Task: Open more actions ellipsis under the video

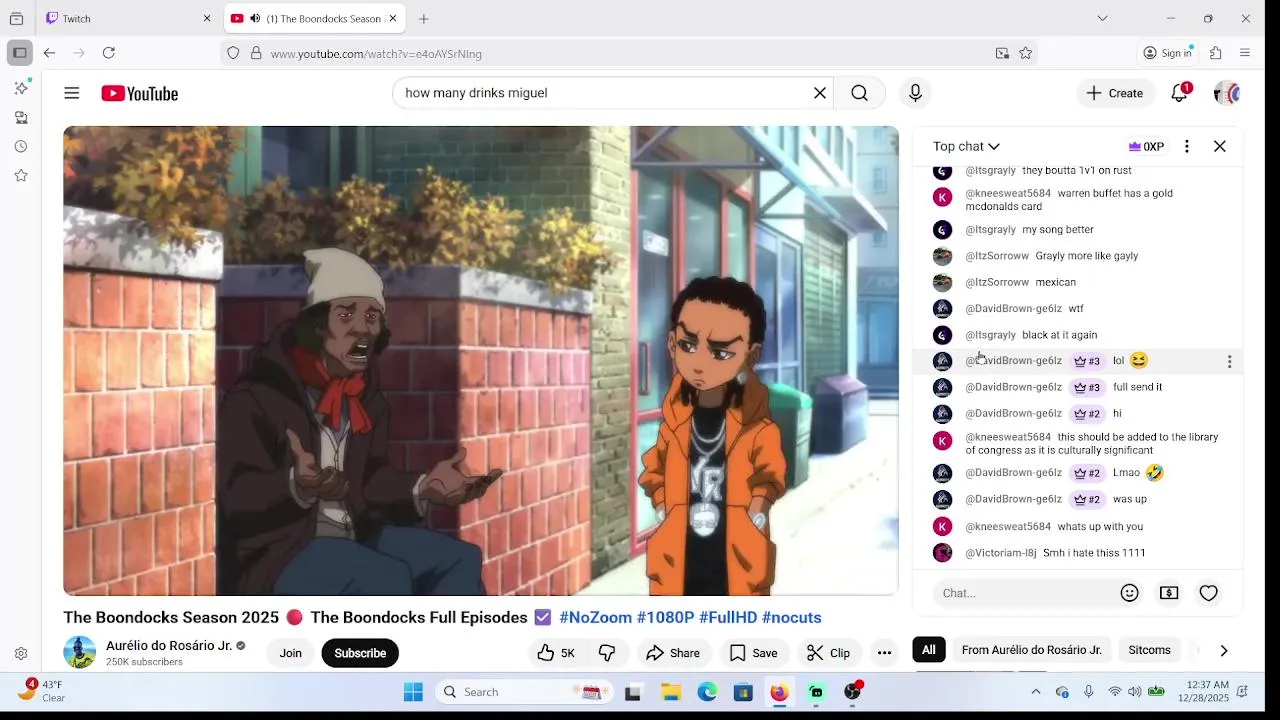Action: (x=884, y=653)
